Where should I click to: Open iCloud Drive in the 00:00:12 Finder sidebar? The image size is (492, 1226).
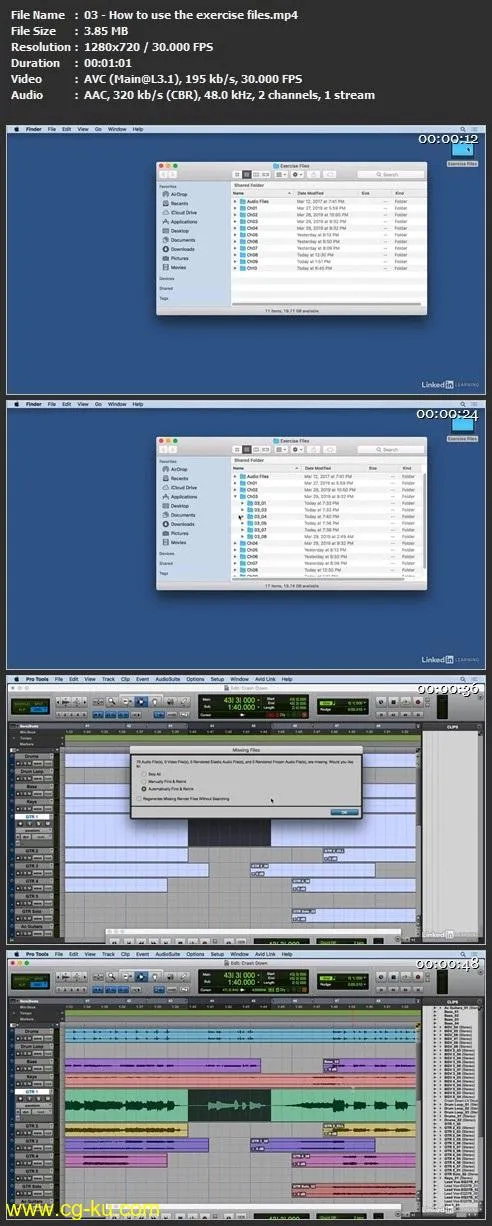click(x=180, y=212)
